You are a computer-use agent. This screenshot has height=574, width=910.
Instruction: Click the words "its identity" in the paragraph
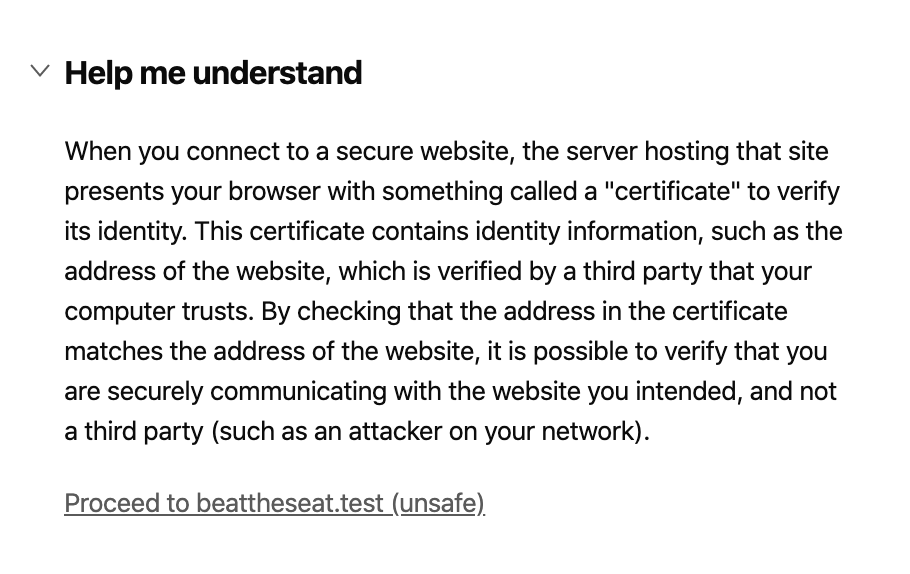(x=125, y=232)
